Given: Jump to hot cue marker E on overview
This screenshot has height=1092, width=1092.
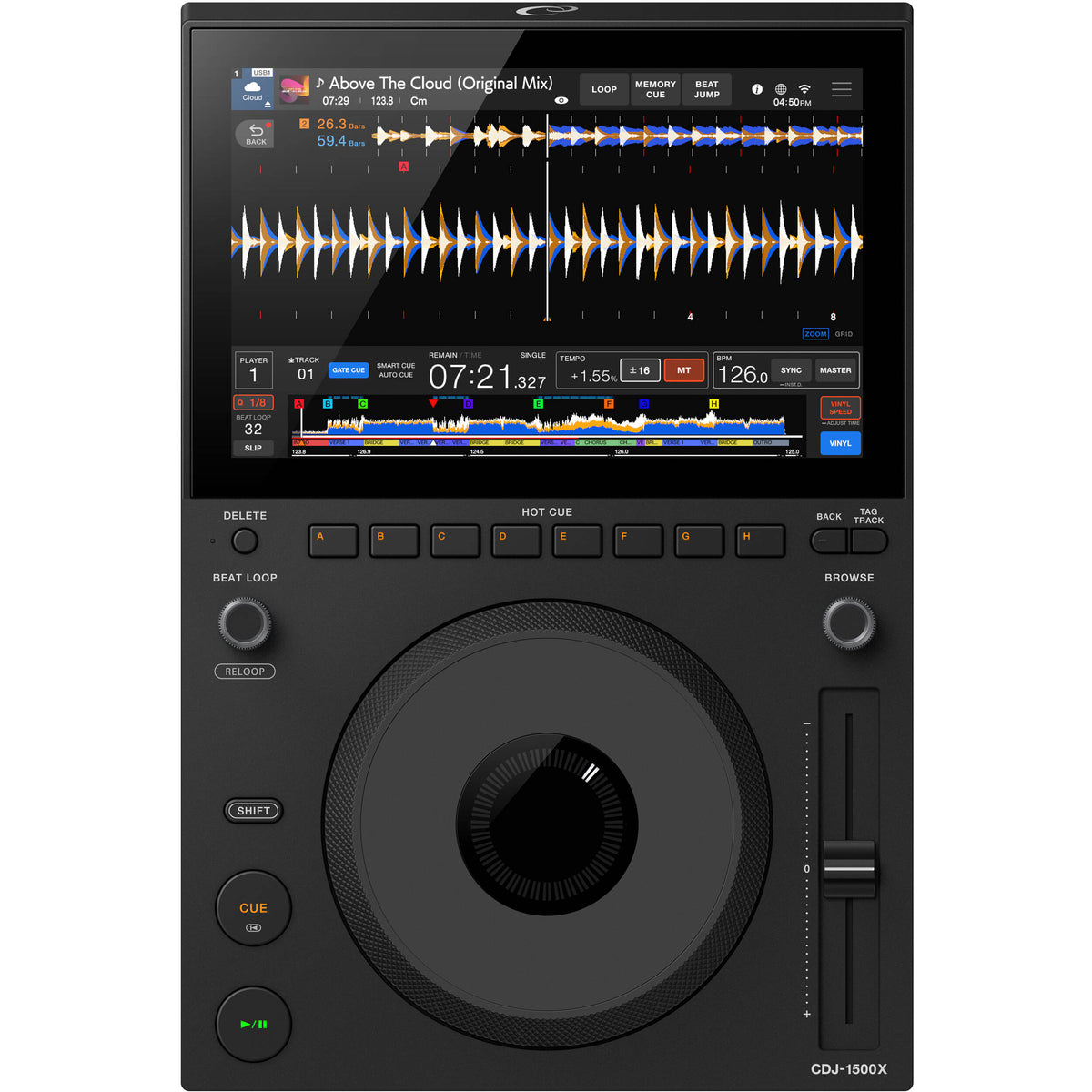Looking at the screenshot, I should tap(538, 403).
